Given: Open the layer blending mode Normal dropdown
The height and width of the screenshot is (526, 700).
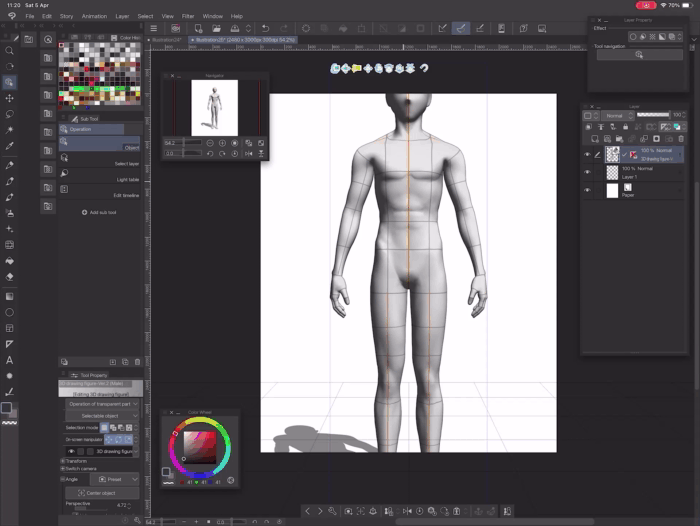Looking at the screenshot, I should pyautogui.click(x=615, y=116).
